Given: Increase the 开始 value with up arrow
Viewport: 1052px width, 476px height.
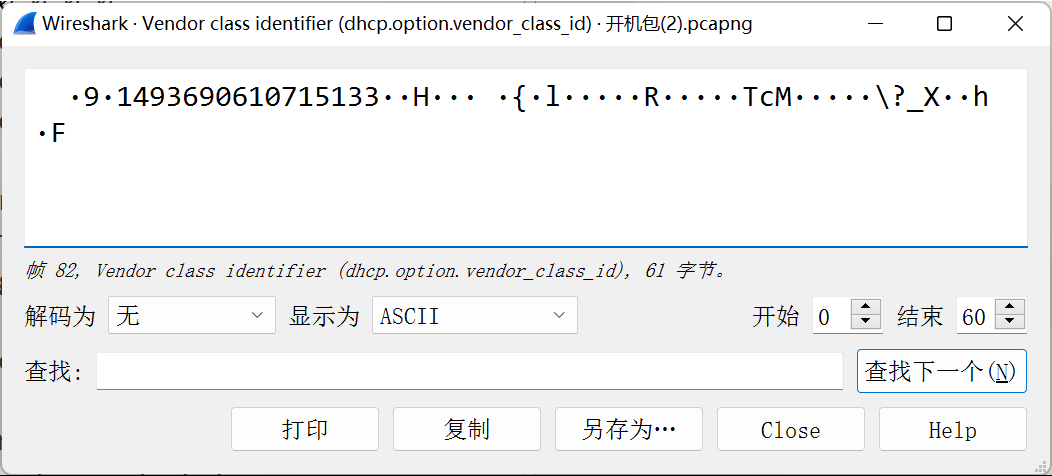Looking at the screenshot, I should tap(866, 307).
